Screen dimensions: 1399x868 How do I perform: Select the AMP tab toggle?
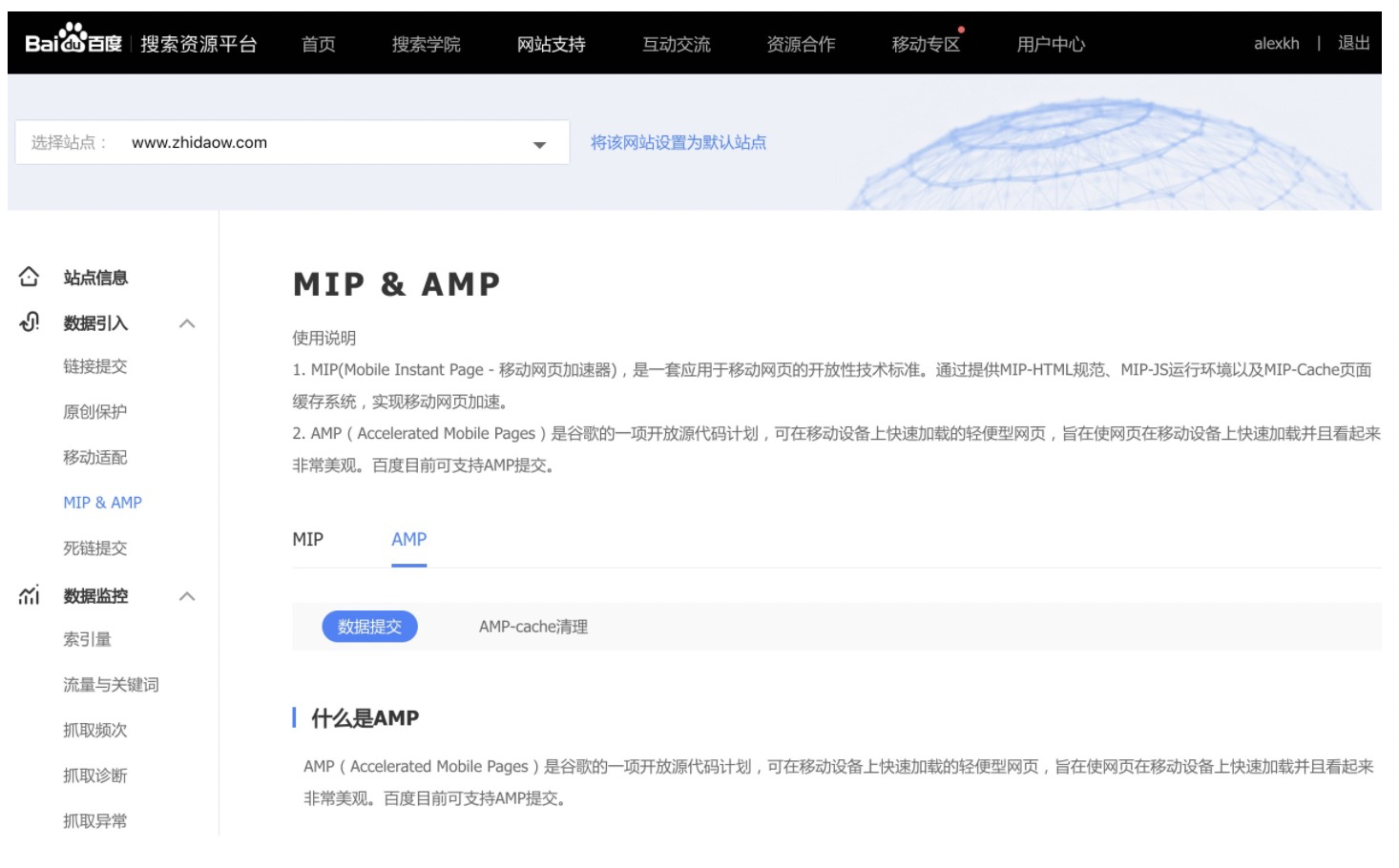click(x=408, y=540)
